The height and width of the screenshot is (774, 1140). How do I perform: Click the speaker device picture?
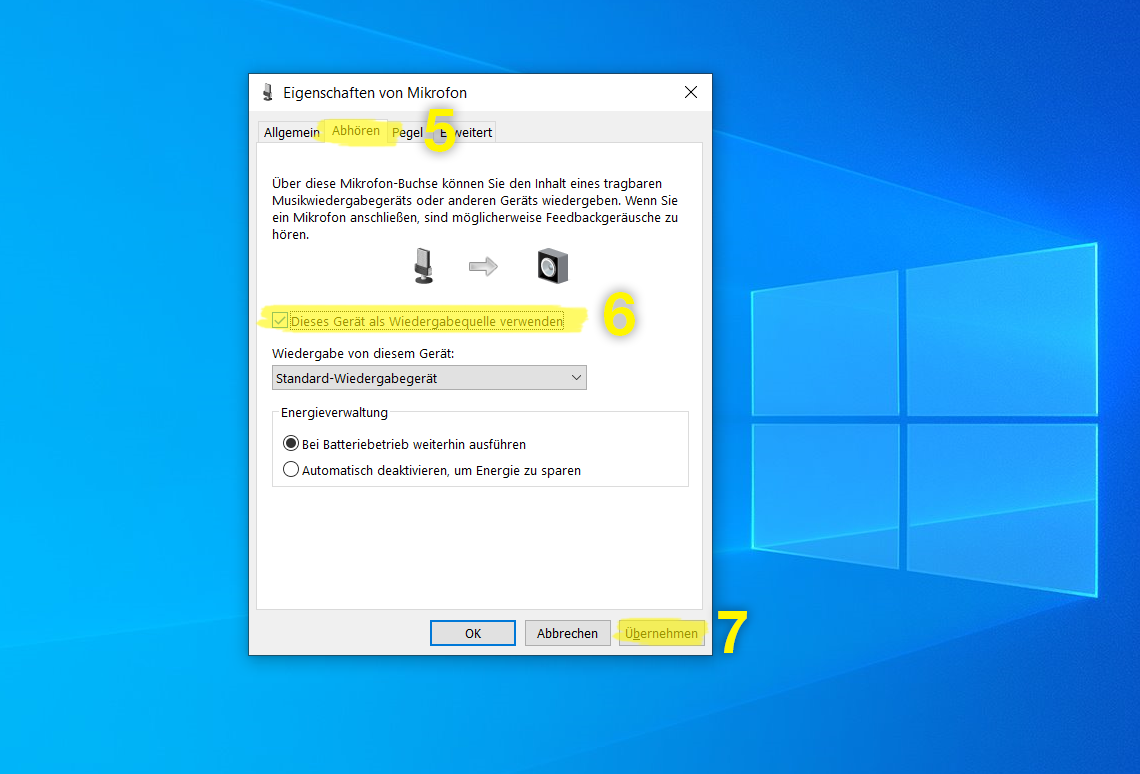[x=553, y=265]
